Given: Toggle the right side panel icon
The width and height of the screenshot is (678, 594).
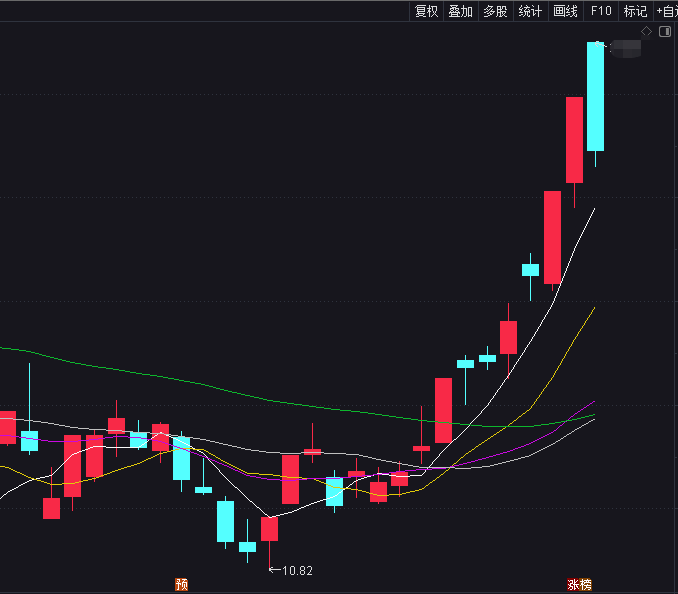Looking at the screenshot, I should [x=665, y=31].
